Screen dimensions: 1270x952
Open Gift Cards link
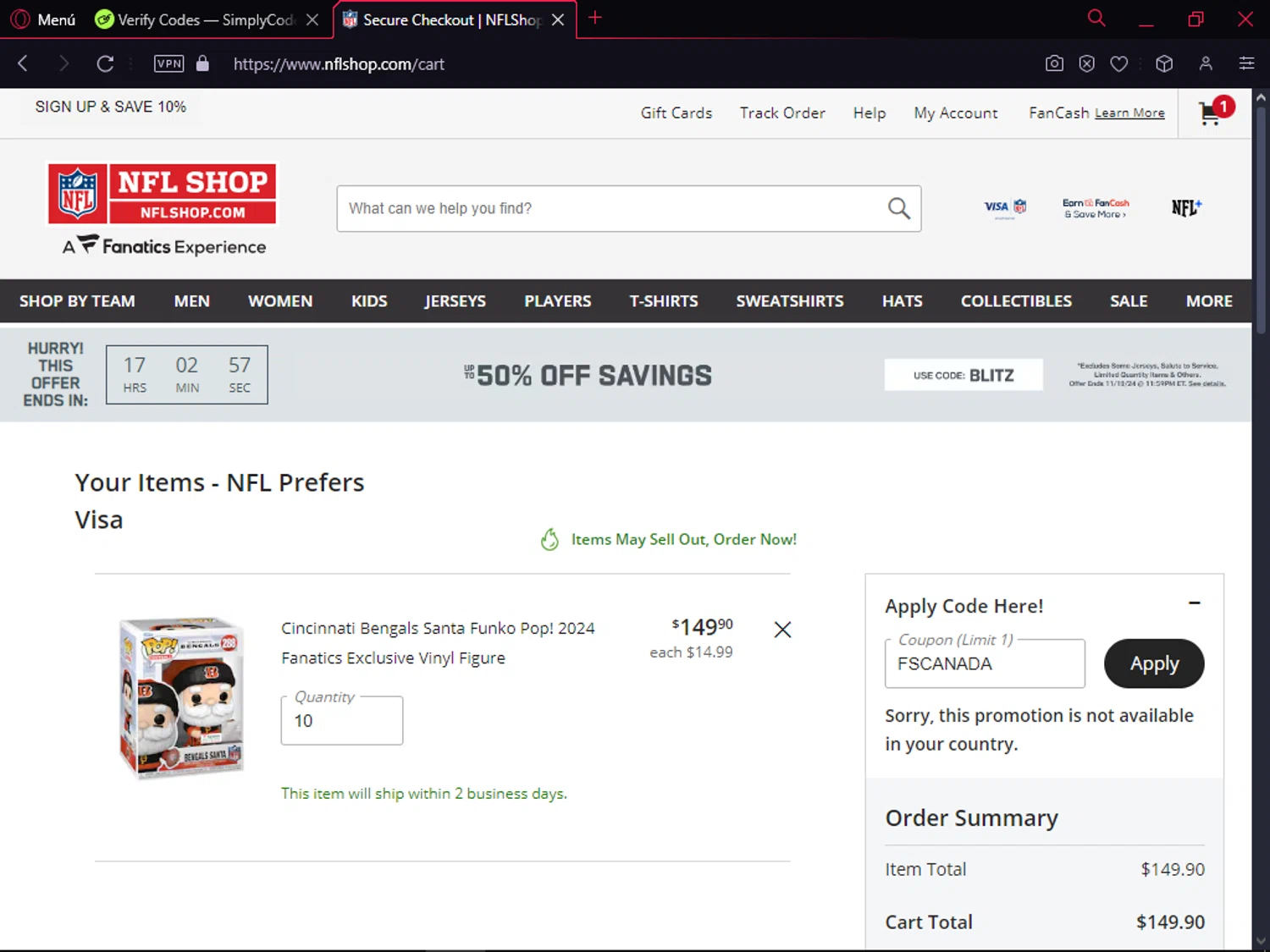coord(676,113)
